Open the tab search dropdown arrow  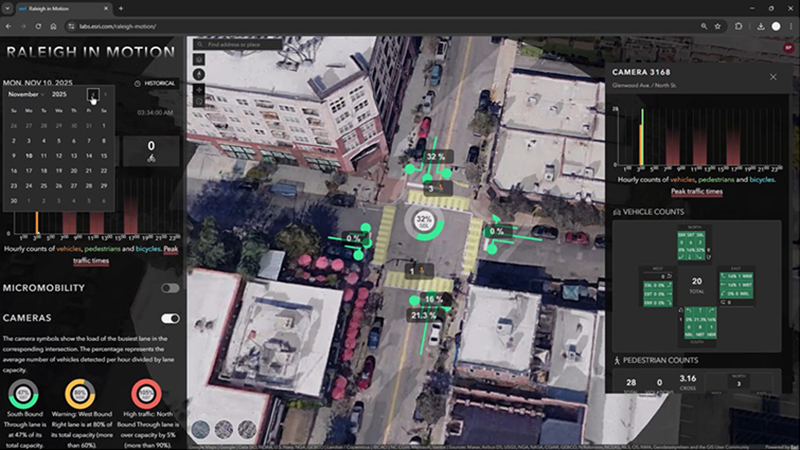[8, 8]
